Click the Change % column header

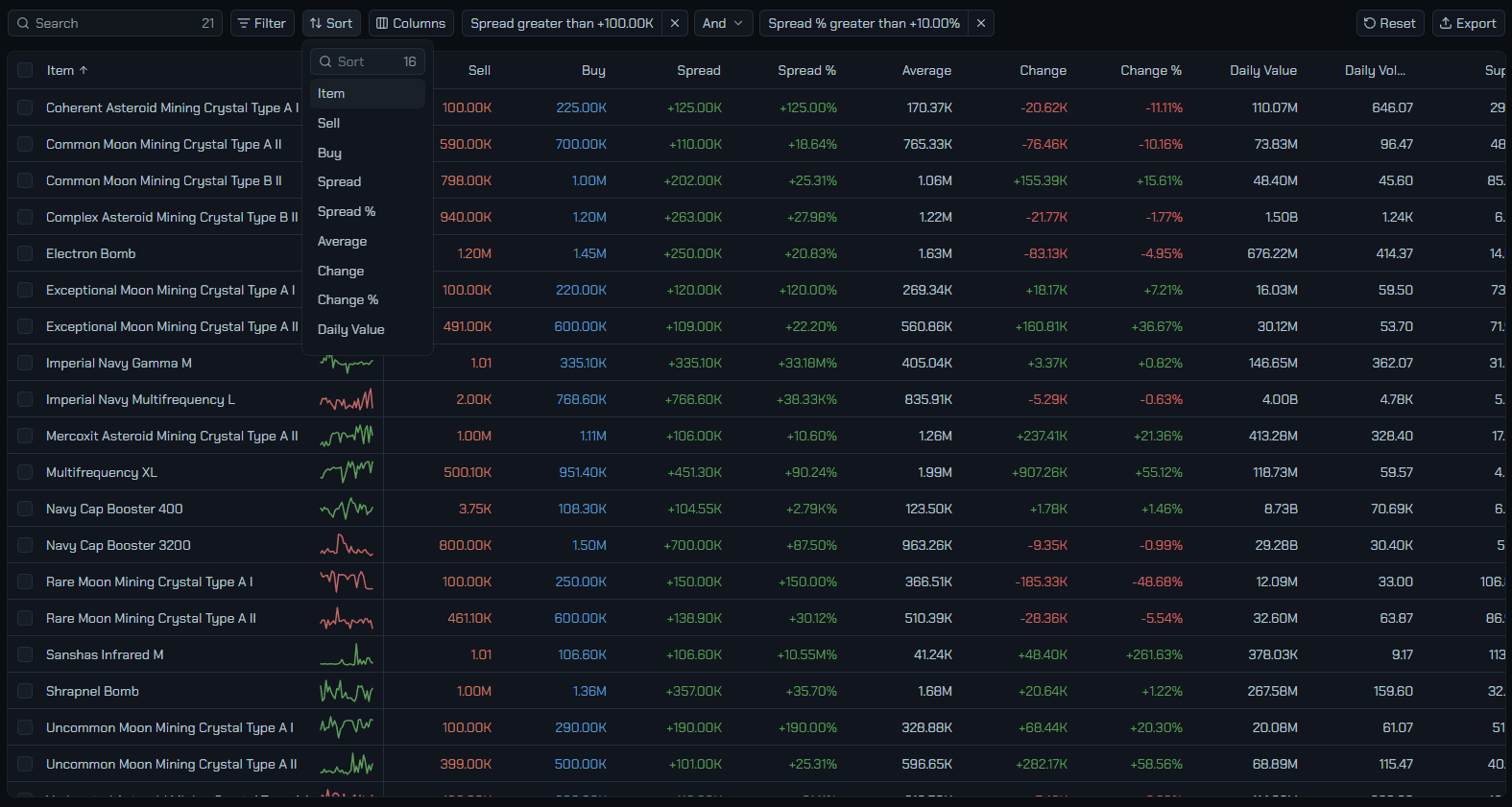1151,70
